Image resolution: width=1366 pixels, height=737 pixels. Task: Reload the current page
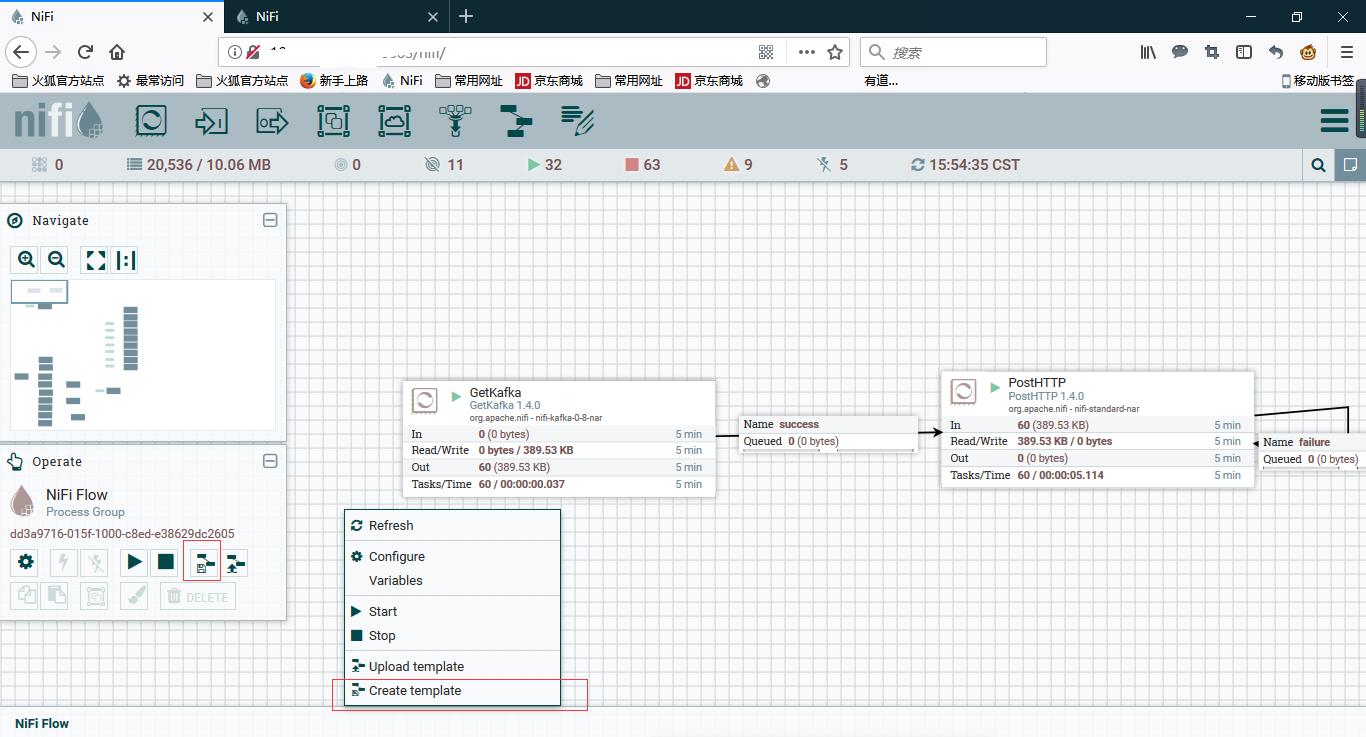click(x=85, y=52)
